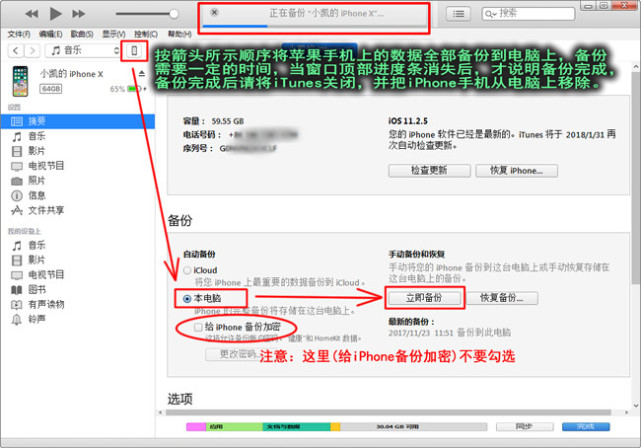Screen dimensions: 641x448
Task: Open the 帮助(H) menu
Action: [179, 34]
